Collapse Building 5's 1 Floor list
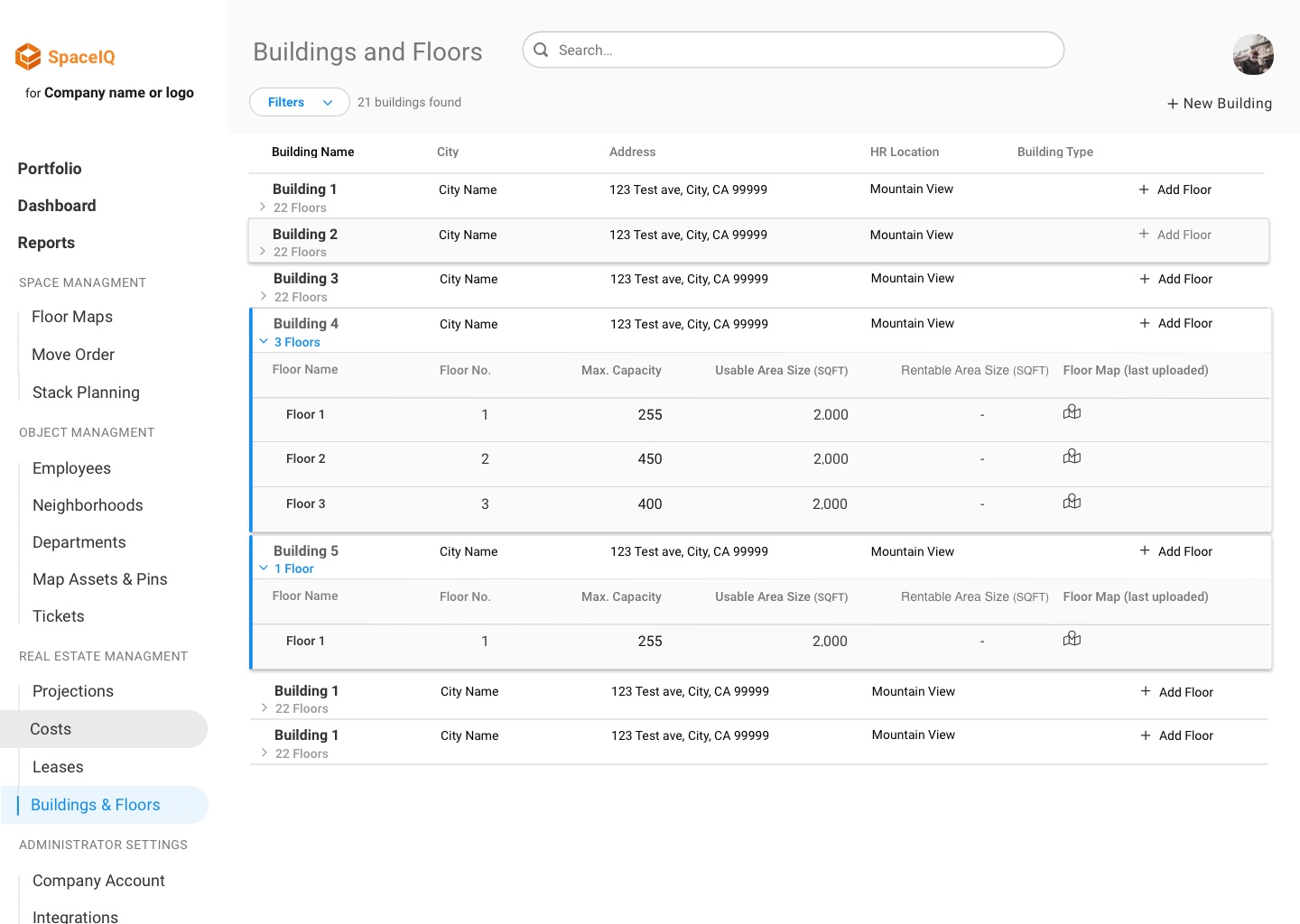1300x924 pixels. click(x=264, y=568)
